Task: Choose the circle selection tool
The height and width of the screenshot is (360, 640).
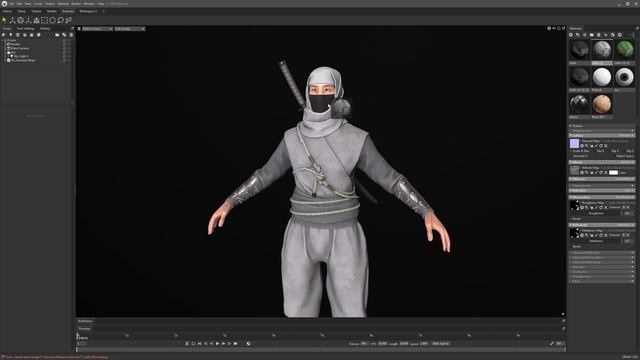Action: [52, 20]
